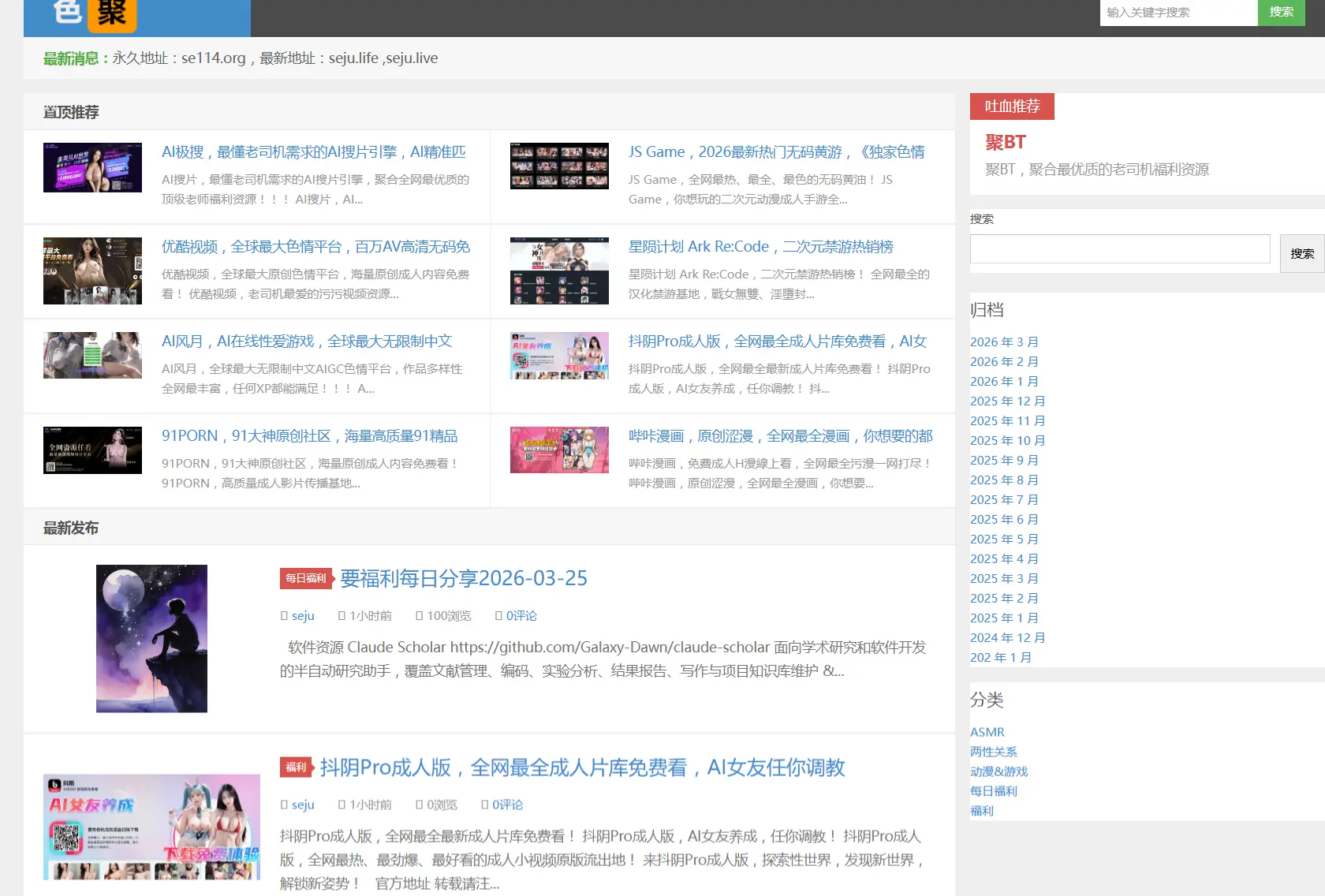The image size is (1325, 896).
Task: Open the 两性关系 category link
Action: (x=993, y=752)
